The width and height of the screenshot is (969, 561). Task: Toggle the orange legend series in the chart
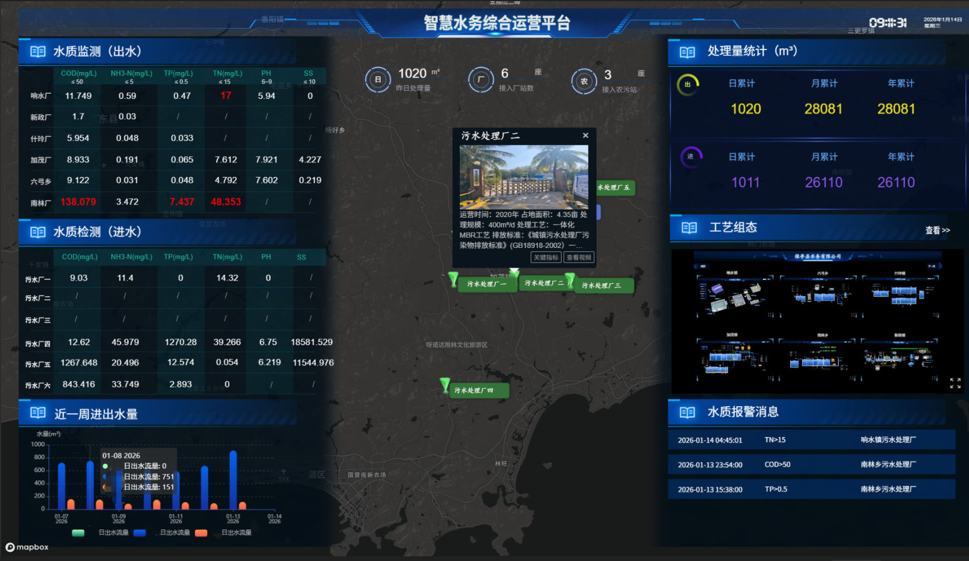(x=201, y=533)
